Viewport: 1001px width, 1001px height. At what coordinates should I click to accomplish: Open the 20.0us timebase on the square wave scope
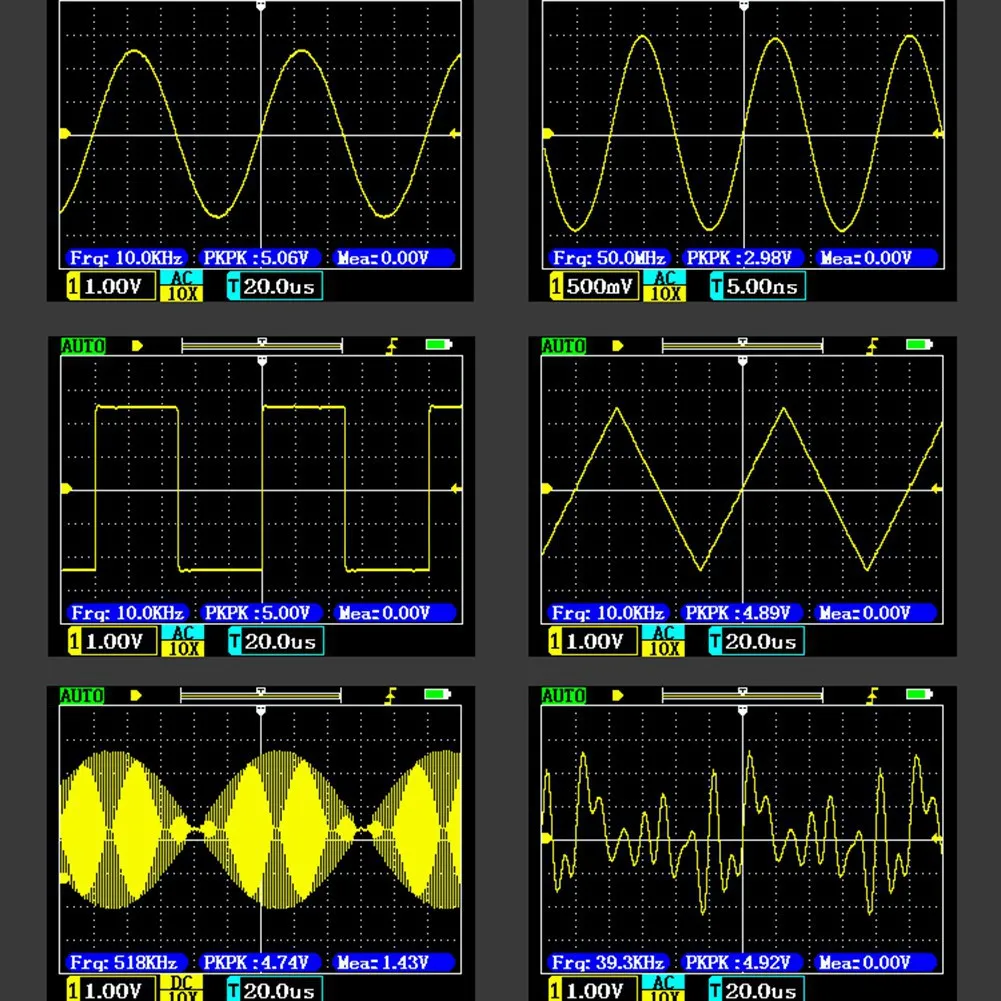pyautogui.click(x=276, y=641)
